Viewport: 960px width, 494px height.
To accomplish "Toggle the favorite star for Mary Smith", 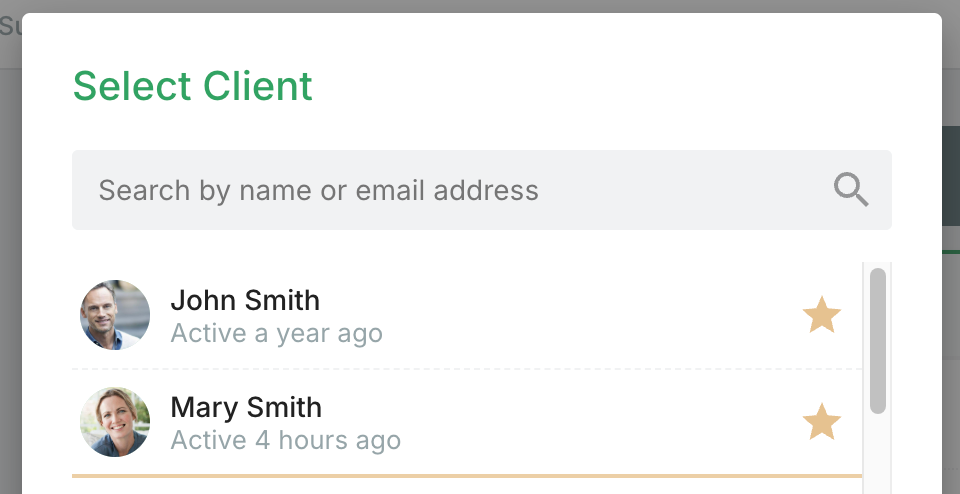I will click(x=822, y=422).
